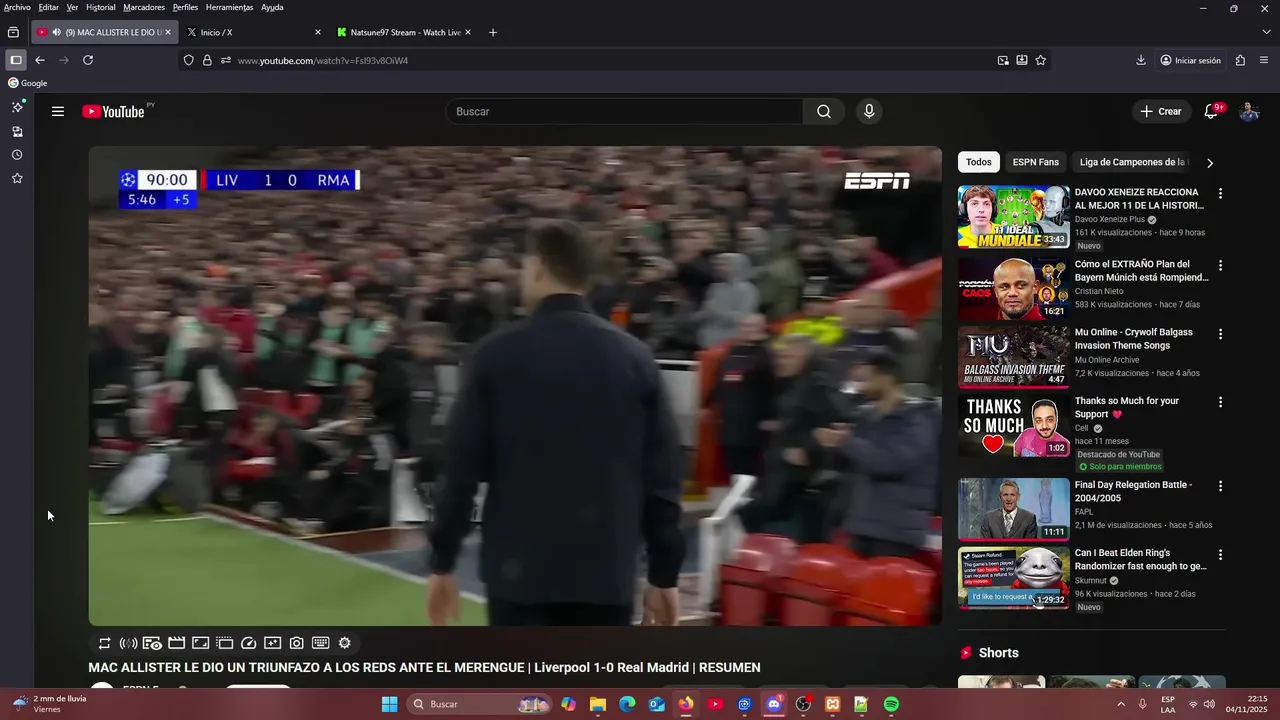Click the fit-to-window screen icon under the video

coord(200,643)
